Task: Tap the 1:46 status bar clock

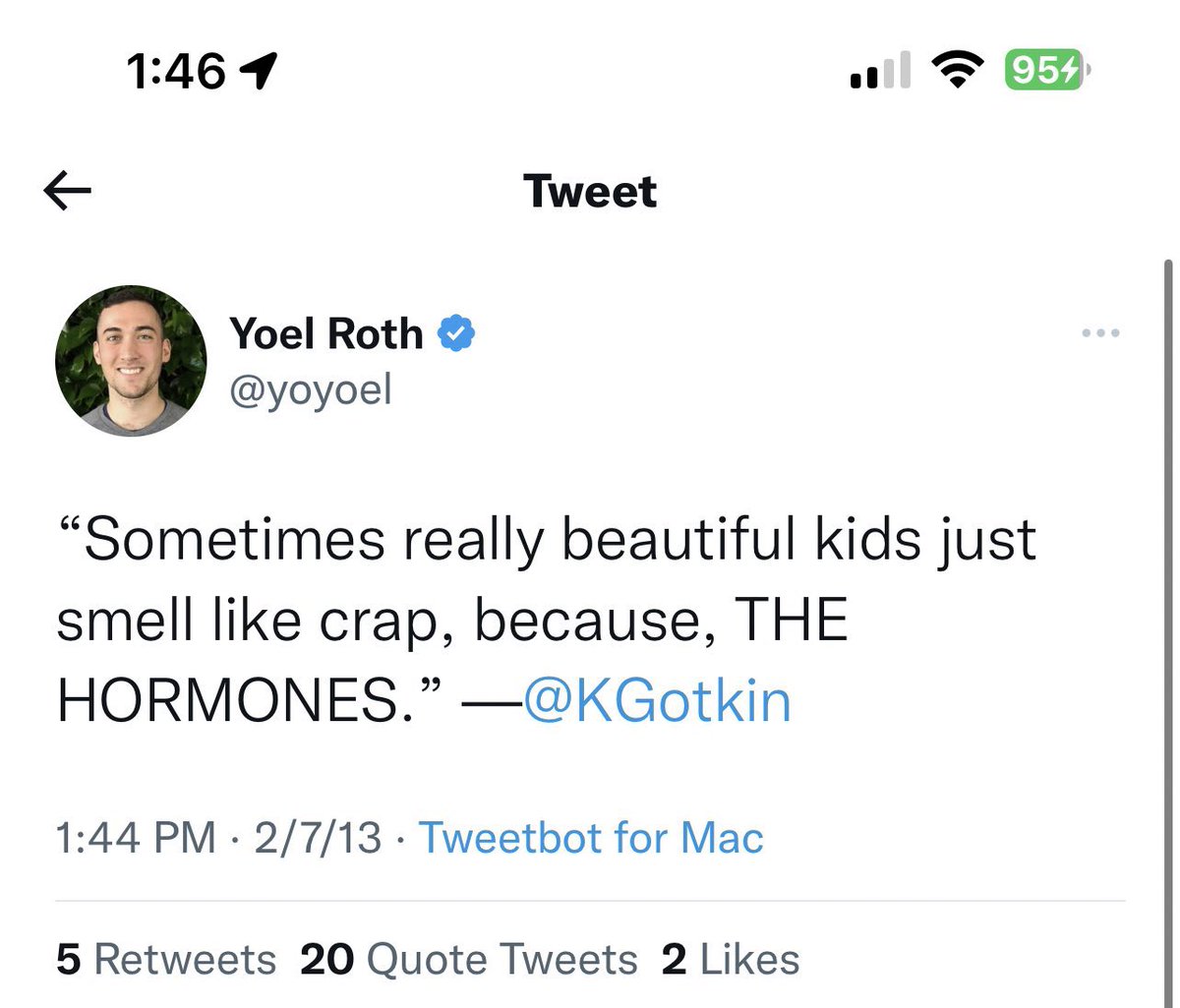Action: click(177, 71)
